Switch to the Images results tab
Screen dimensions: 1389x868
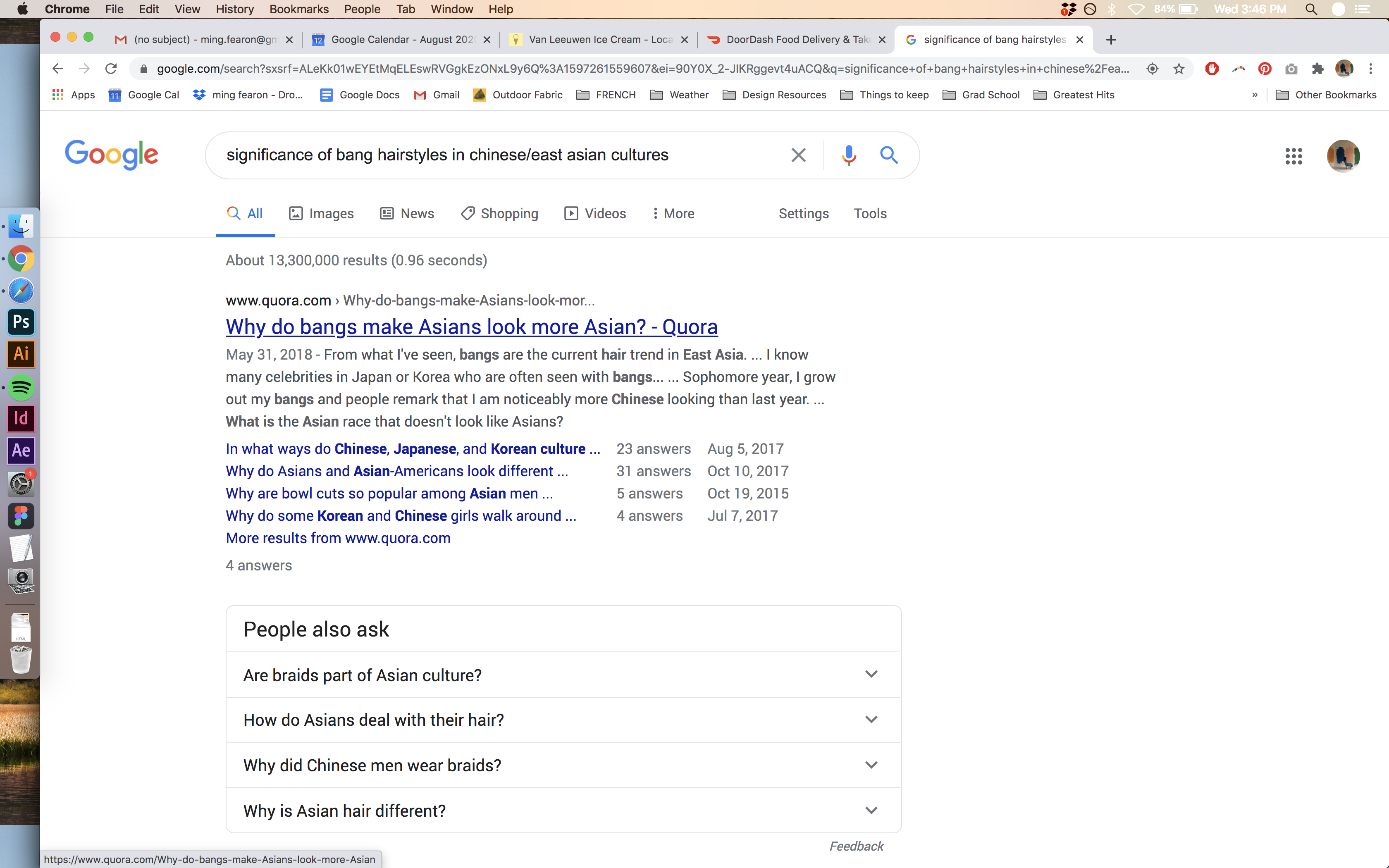click(x=321, y=214)
